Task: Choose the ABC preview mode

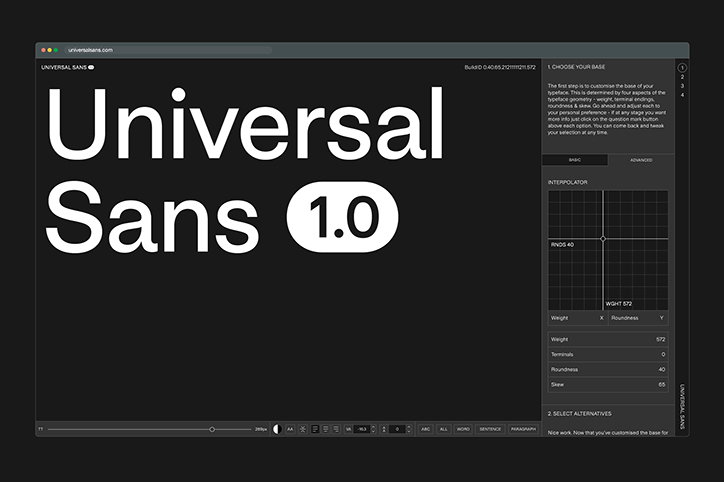Action: coord(425,429)
